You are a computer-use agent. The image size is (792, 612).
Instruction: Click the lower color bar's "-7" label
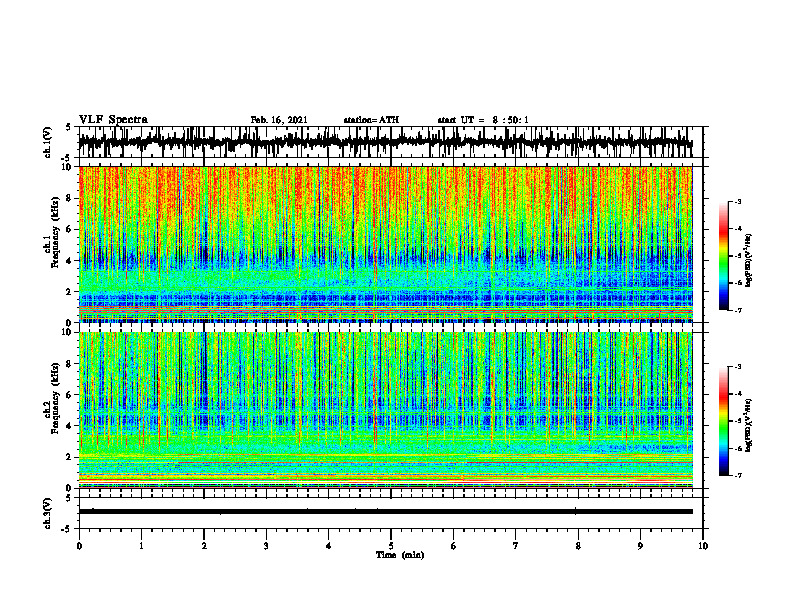coord(738,475)
